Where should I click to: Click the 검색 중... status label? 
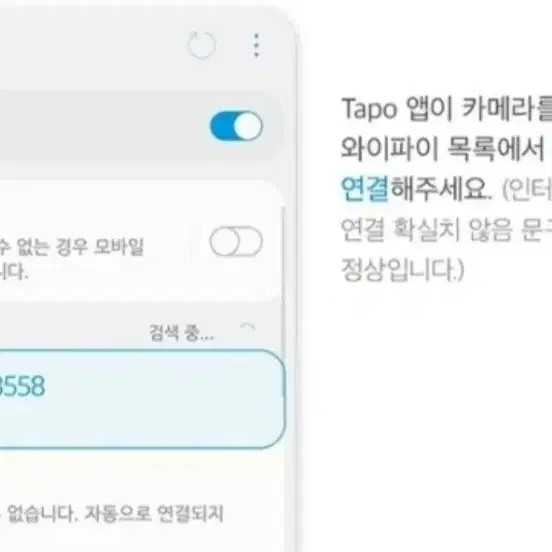point(182,333)
